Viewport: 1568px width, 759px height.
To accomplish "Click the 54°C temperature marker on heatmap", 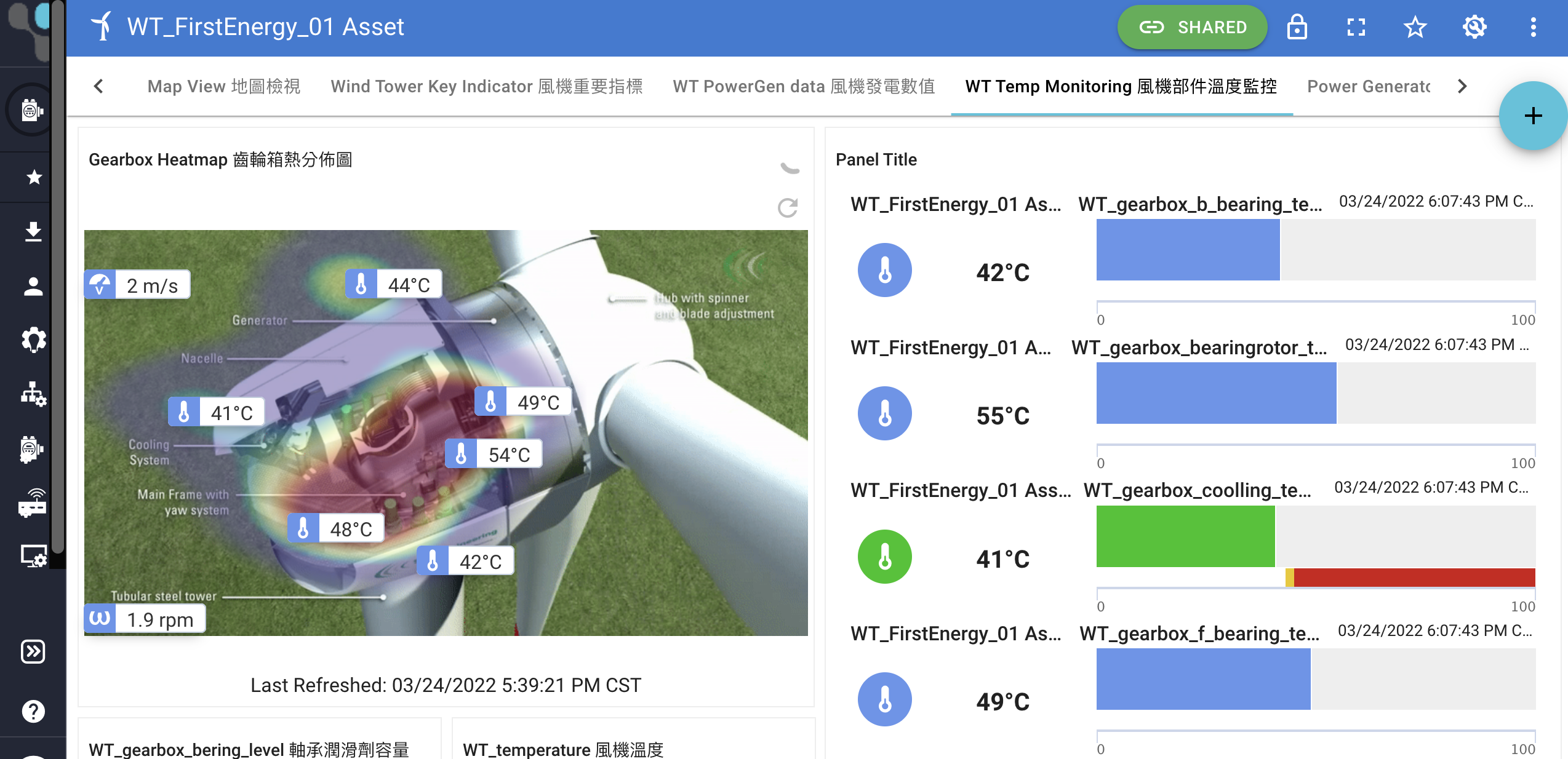I will (494, 455).
